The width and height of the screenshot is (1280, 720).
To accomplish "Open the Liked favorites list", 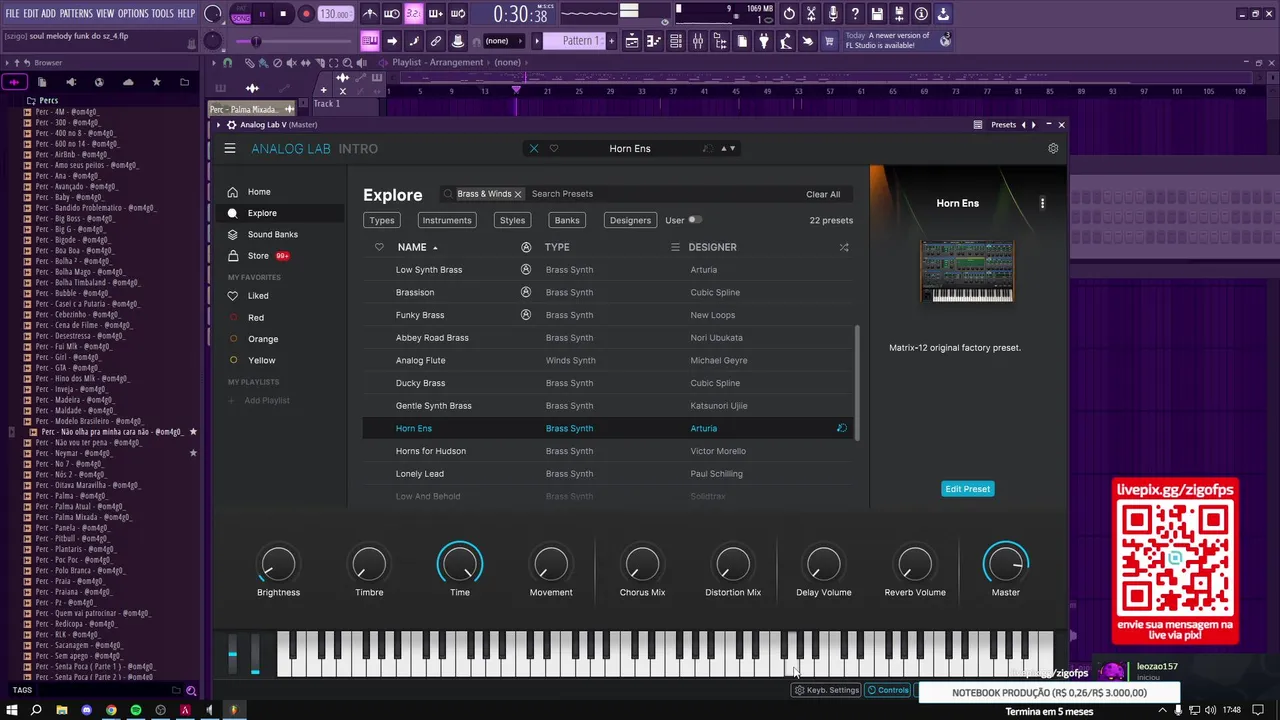I will click(258, 296).
